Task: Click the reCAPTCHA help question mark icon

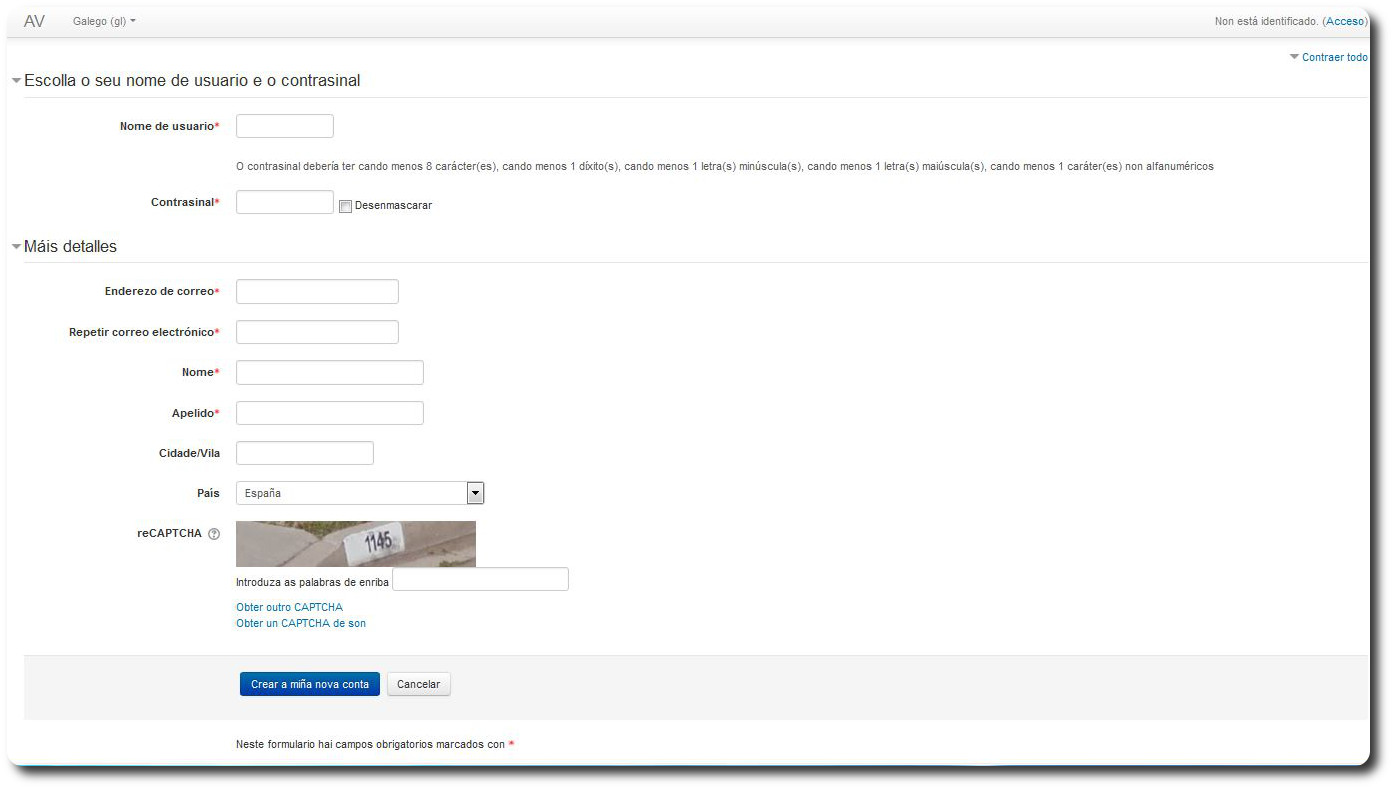Action: pyautogui.click(x=214, y=534)
